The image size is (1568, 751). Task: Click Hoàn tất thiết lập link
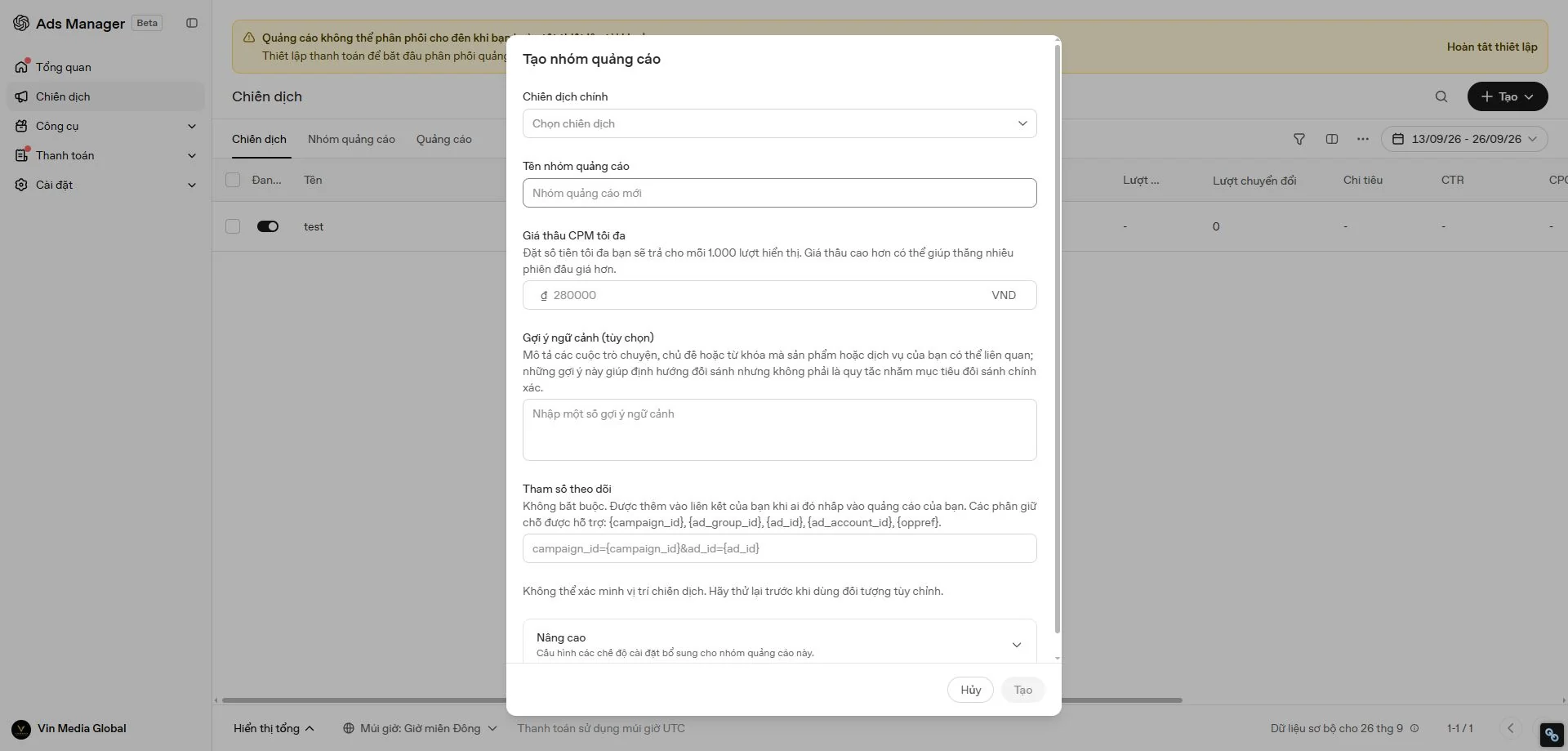click(1492, 47)
